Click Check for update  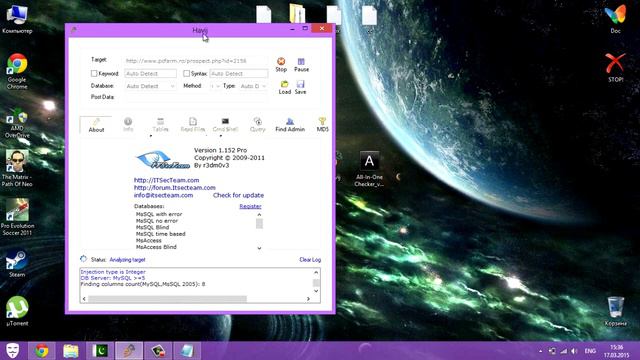pyautogui.click(x=238, y=195)
